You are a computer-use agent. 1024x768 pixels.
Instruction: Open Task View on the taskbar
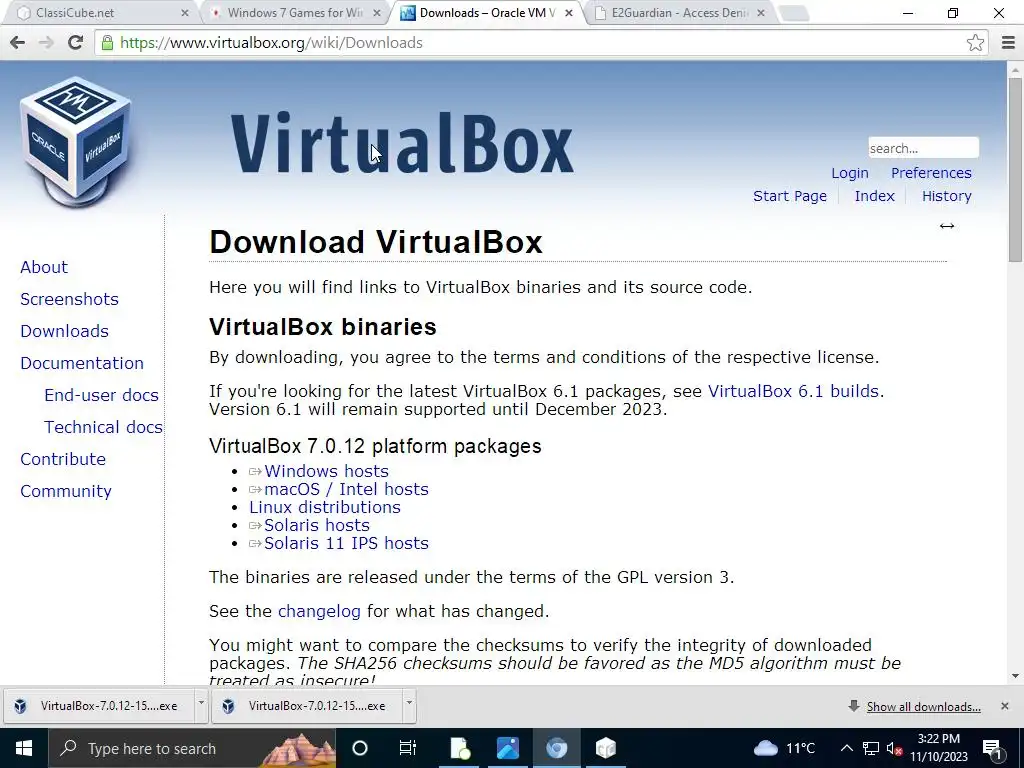(408, 748)
